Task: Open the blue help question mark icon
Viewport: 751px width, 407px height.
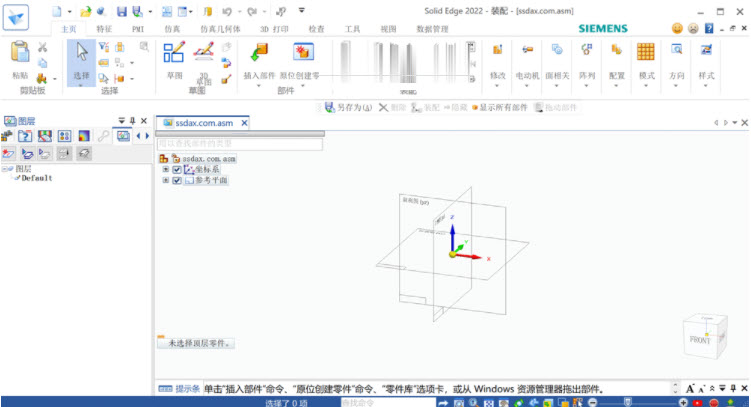Action: 709,29
